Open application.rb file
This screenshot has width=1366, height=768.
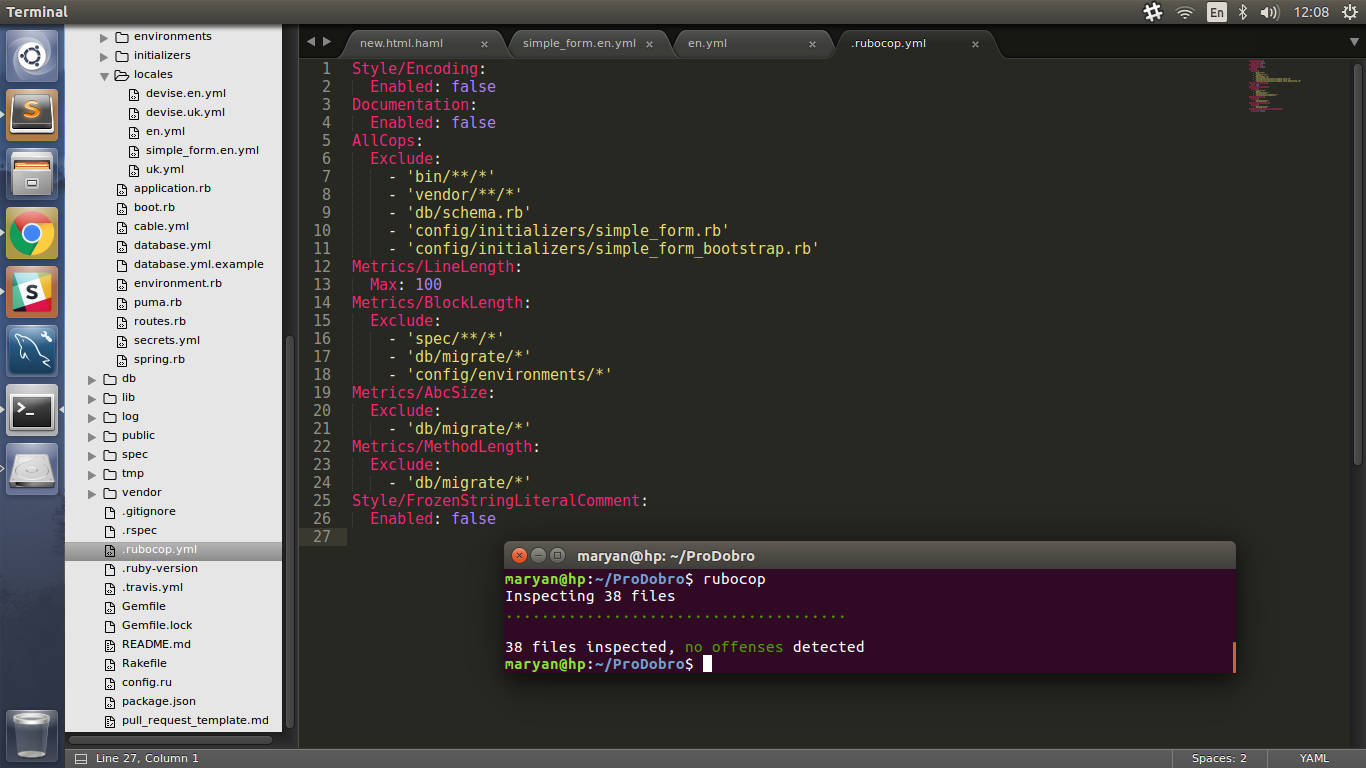(x=172, y=188)
